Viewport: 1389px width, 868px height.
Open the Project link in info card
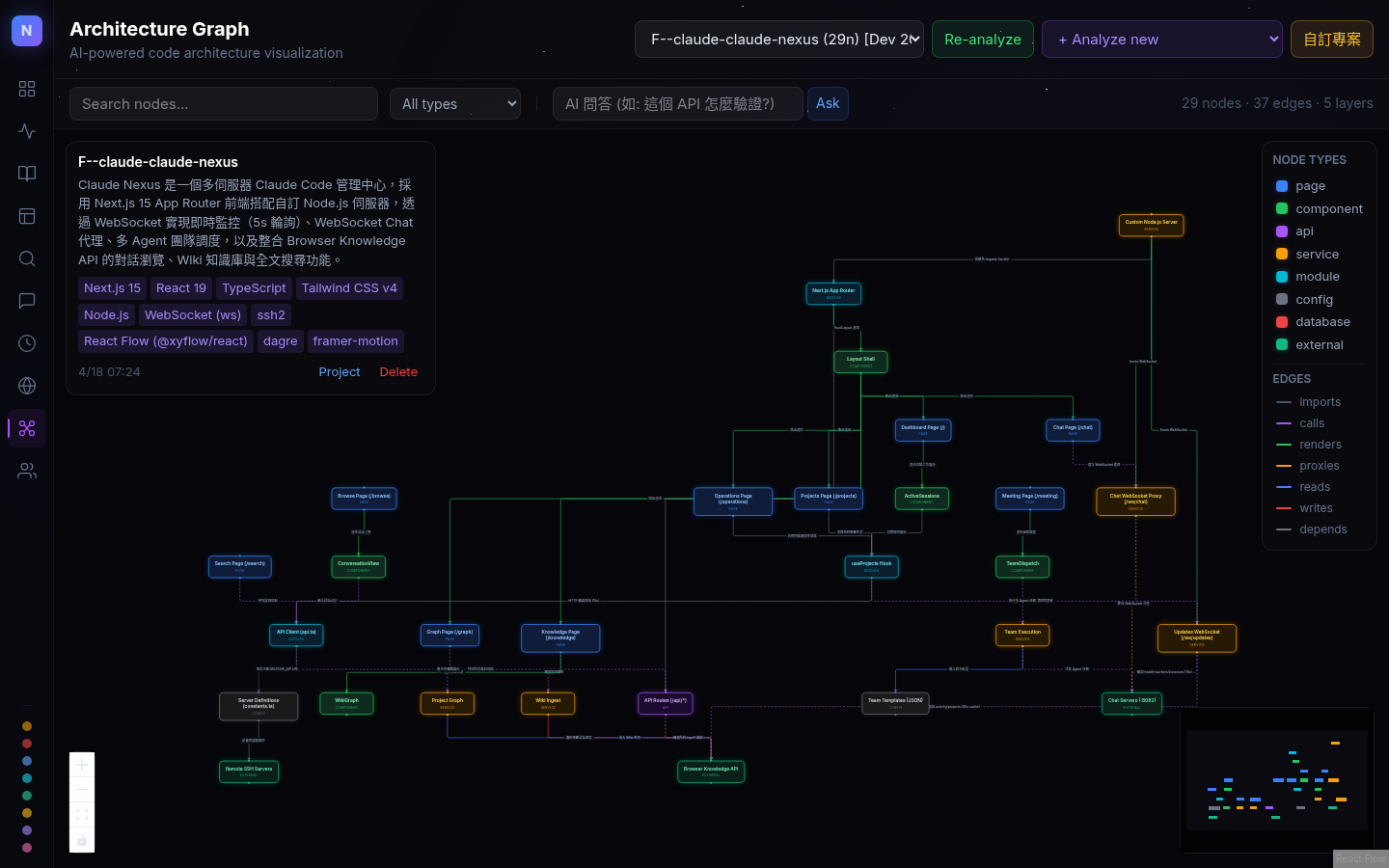[340, 372]
